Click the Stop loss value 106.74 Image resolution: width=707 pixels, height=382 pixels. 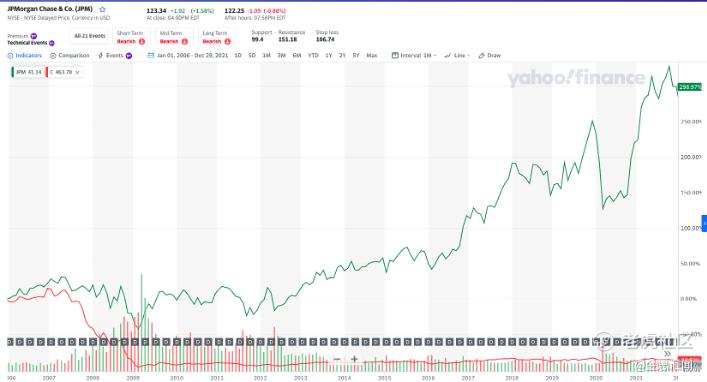coord(325,40)
